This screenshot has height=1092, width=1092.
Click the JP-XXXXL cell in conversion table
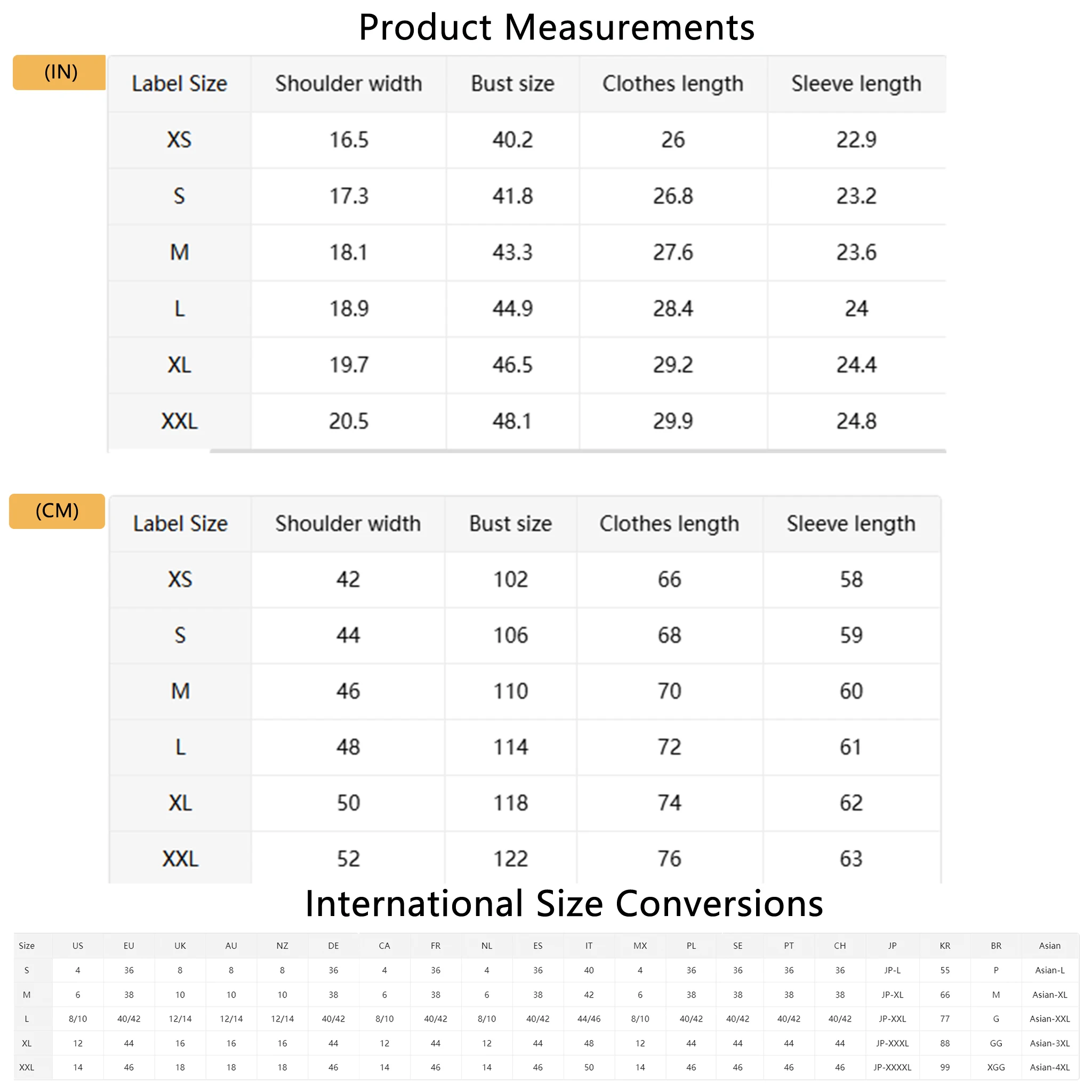(892, 1067)
